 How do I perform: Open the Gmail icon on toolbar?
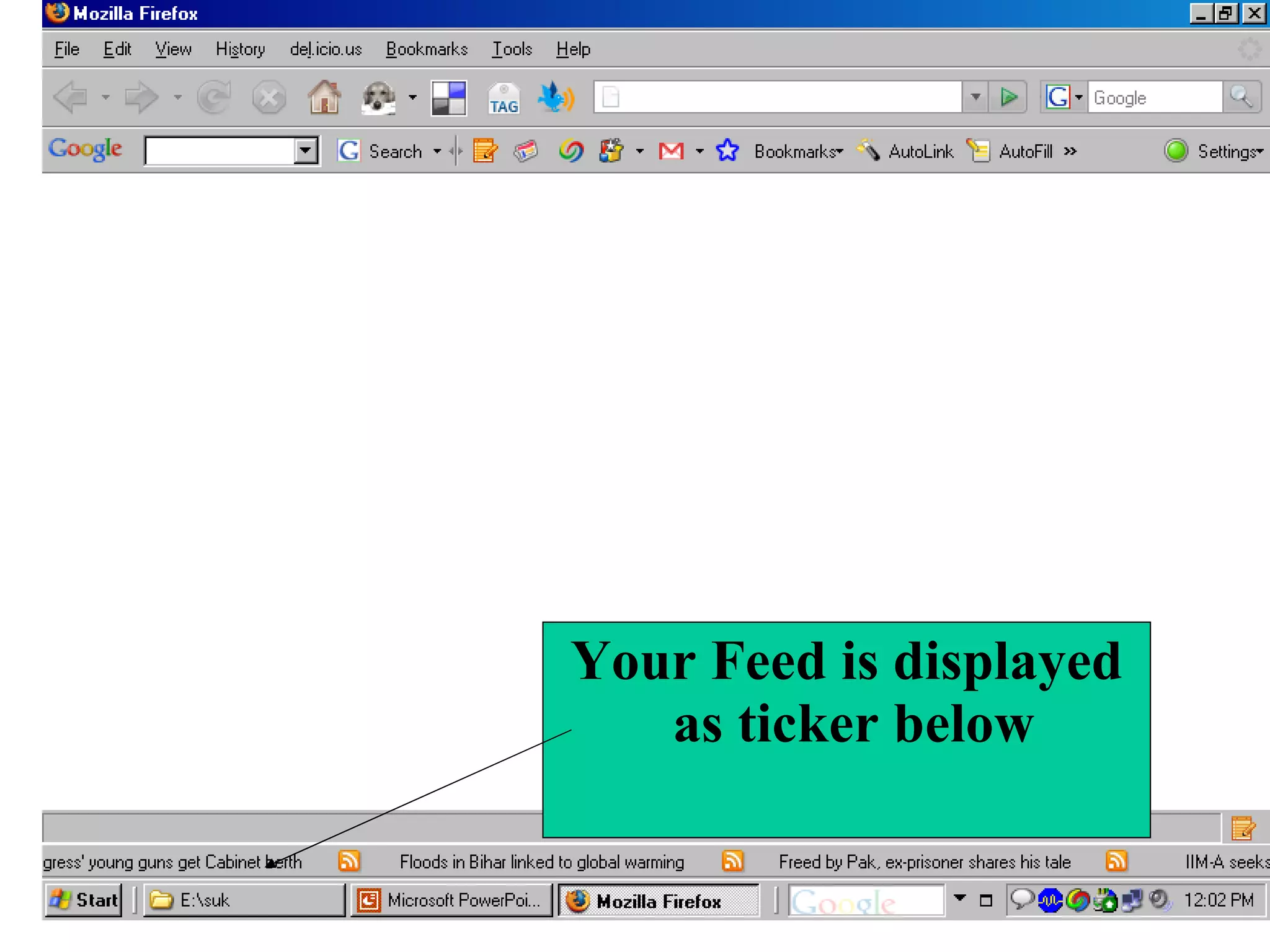(671, 151)
